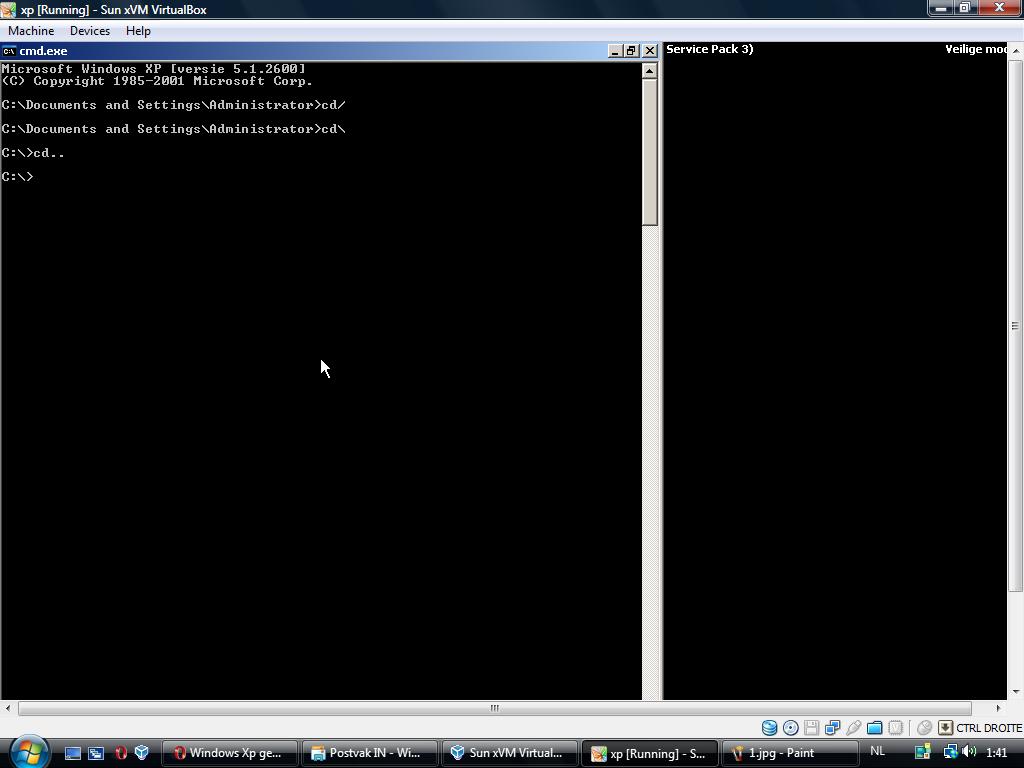Viewport: 1024px width, 768px height.
Task: Click the CTRL DROITE host key label
Action: [x=989, y=728]
